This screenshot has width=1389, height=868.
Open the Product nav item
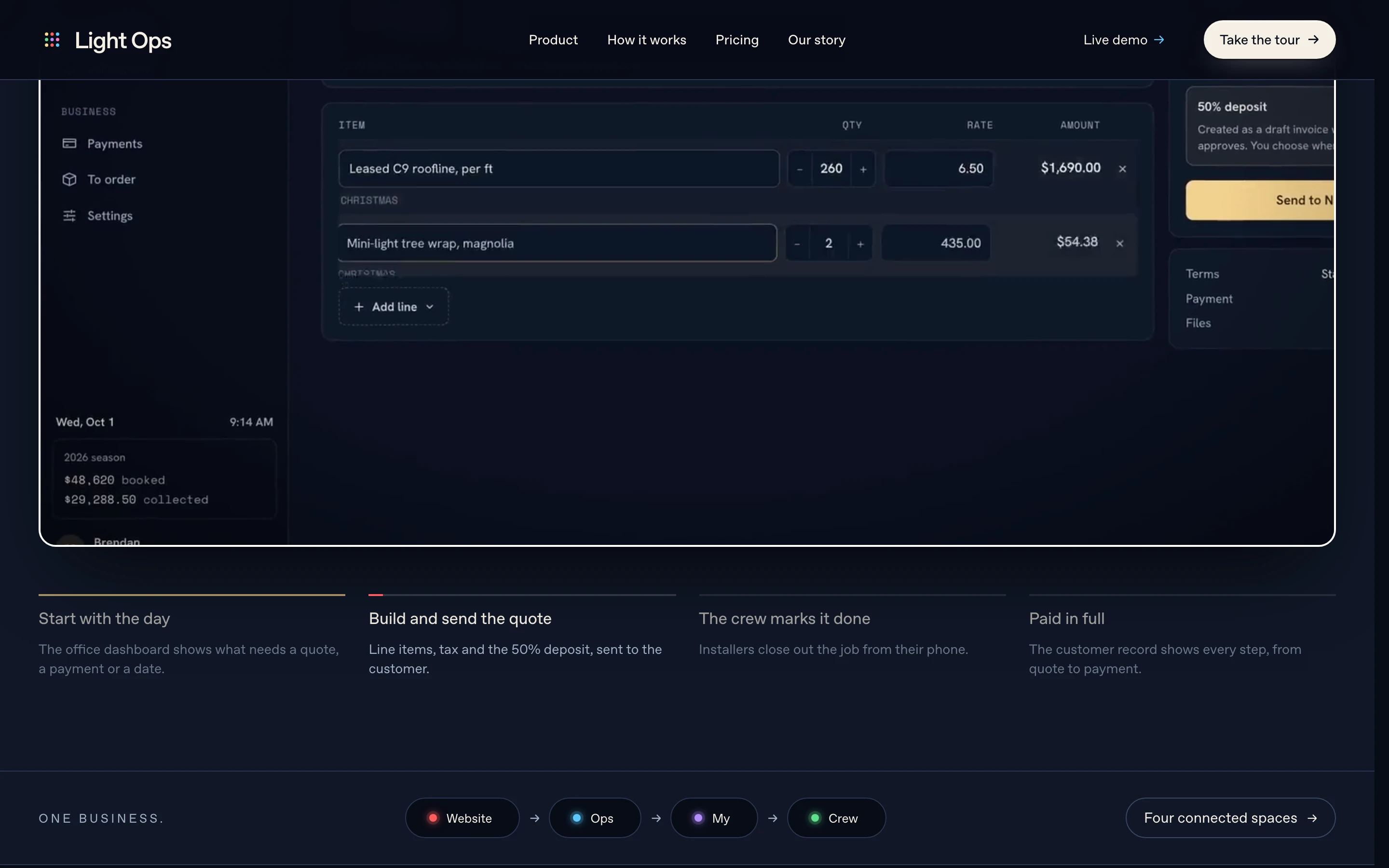click(x=553, y=40)
